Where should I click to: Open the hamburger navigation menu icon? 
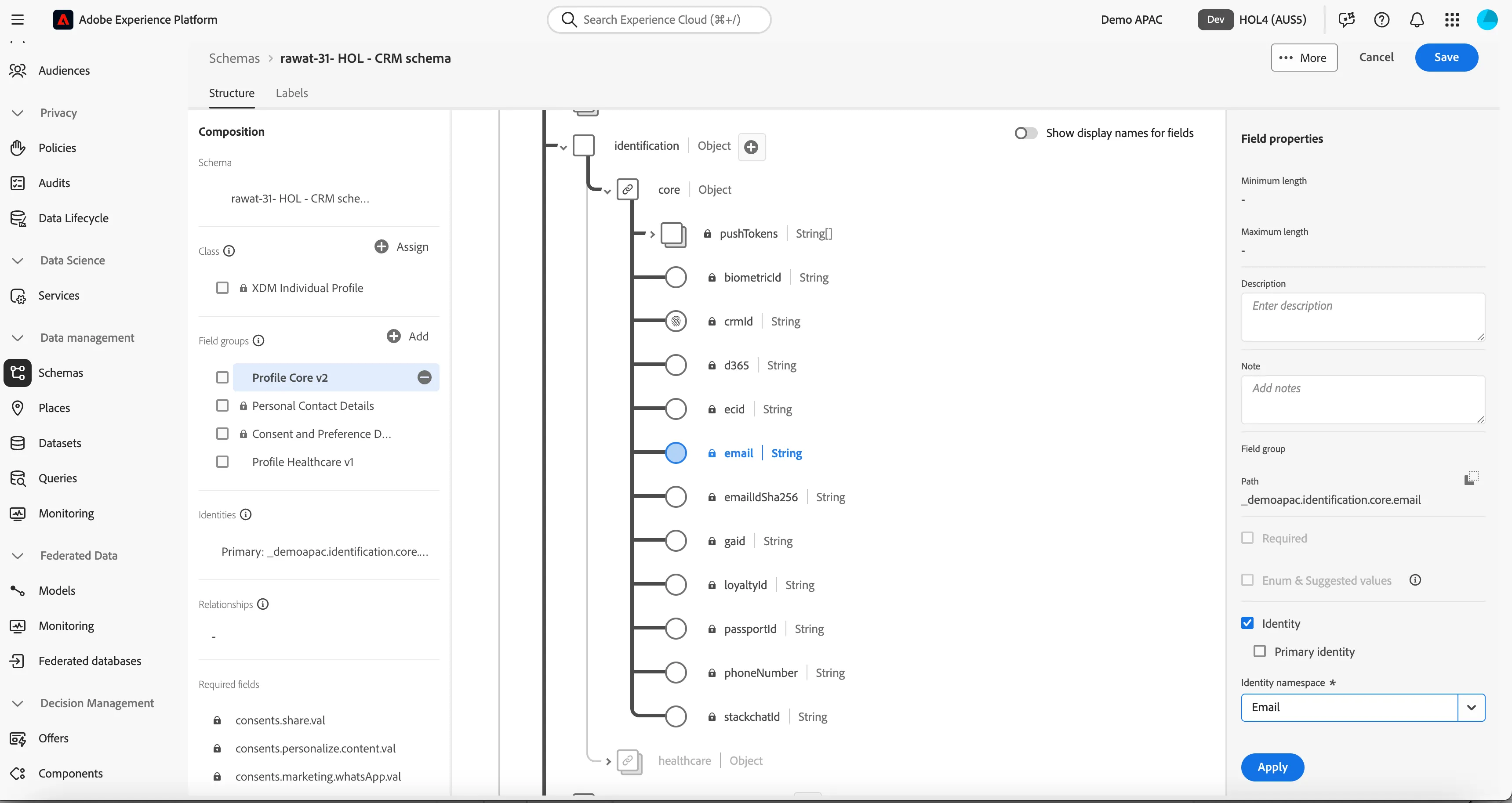(x=18, y=20)
